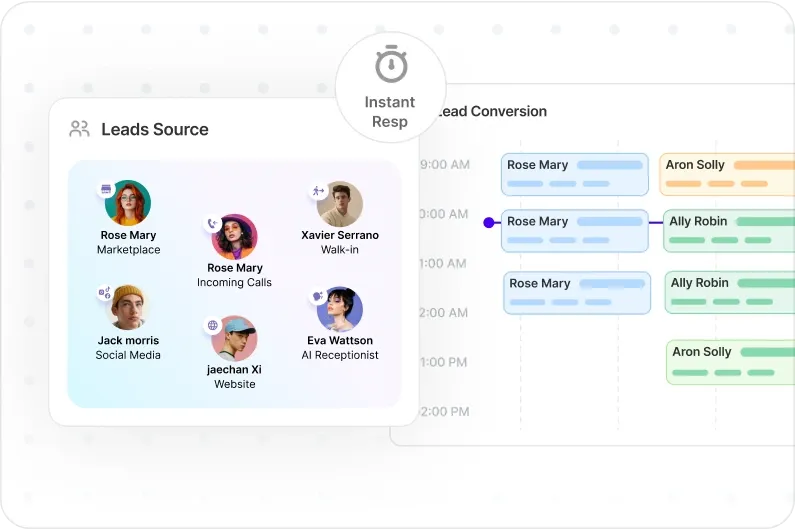Click the phone badge icon for Incoming Calls
The width and height of the screenshot is (795, 529).
[x=212, y=224]
